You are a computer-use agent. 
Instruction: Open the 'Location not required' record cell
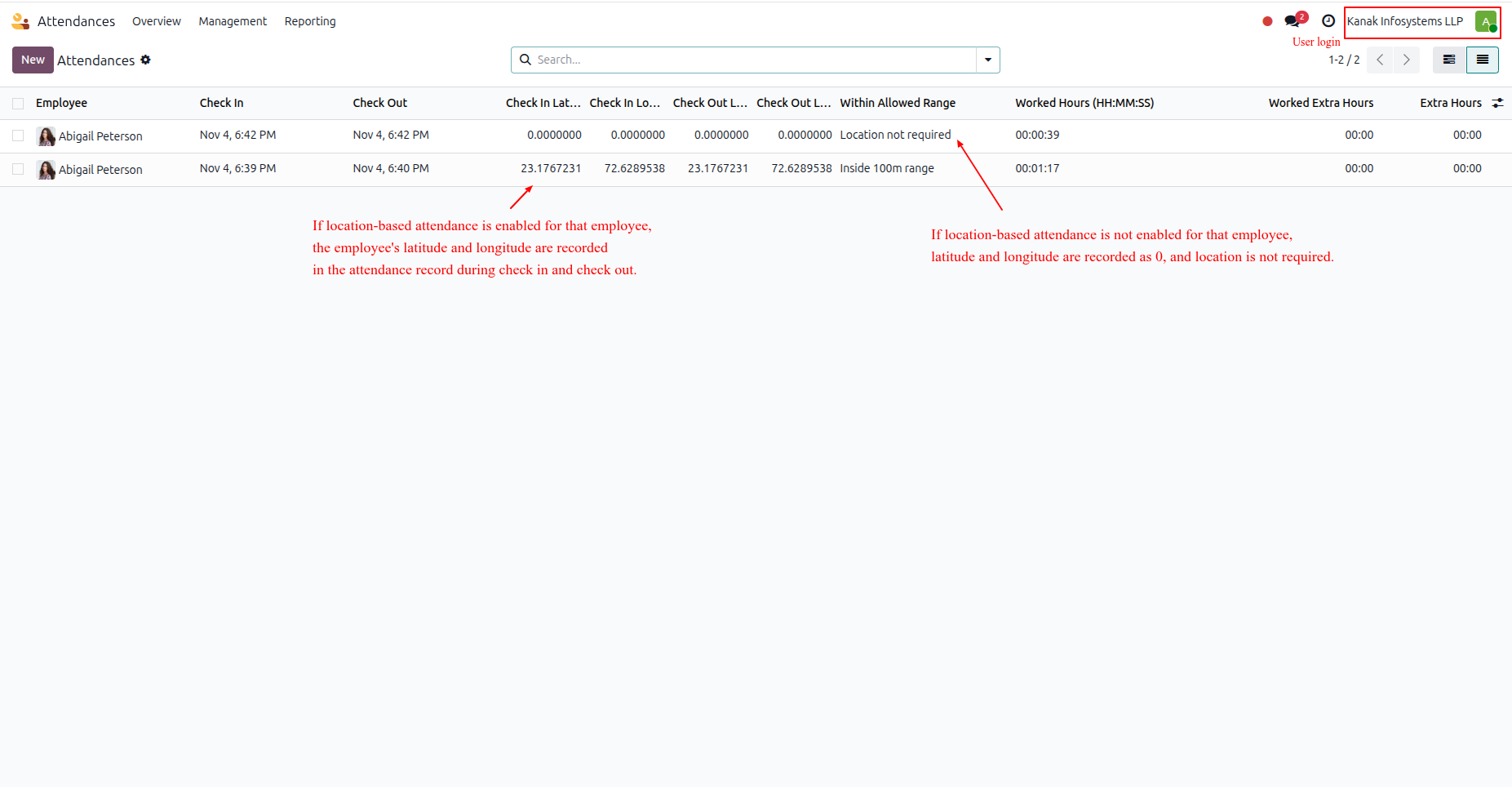pyautogui.click(x=896, y=135)
